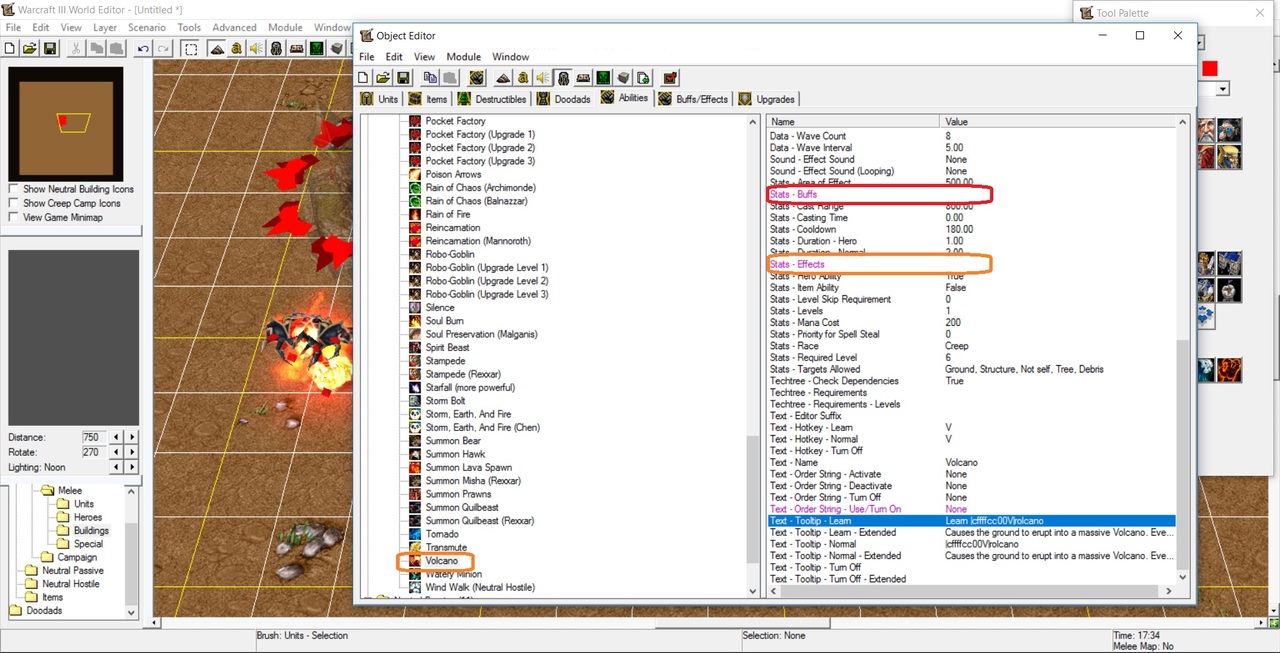Screen dimensions: 1280x653
Task: Switch Lighting to next time setting
Action: (x=132, y=467)
